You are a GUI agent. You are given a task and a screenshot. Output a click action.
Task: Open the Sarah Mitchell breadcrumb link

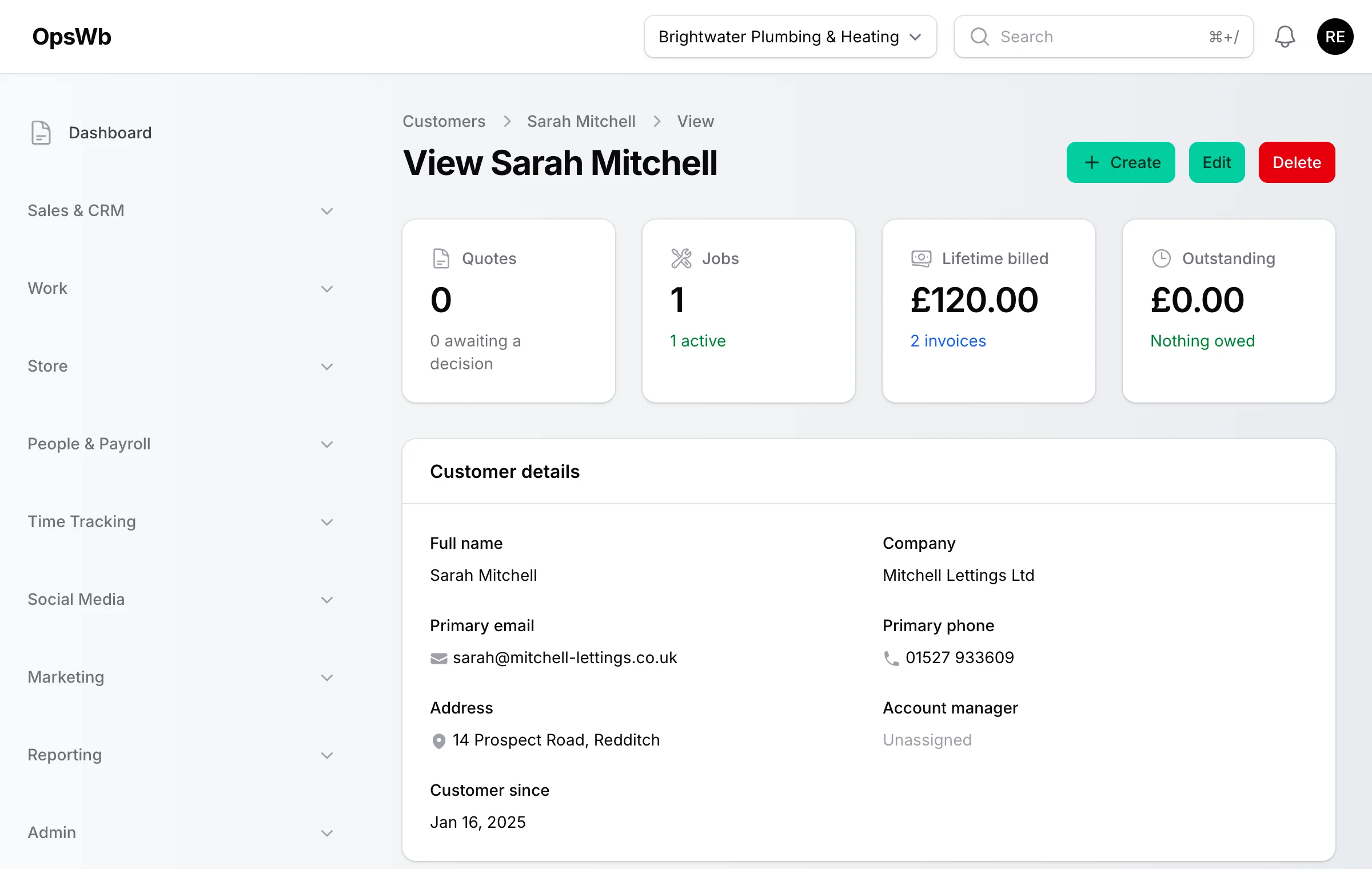pyautogui.click(x=581, y=121)
